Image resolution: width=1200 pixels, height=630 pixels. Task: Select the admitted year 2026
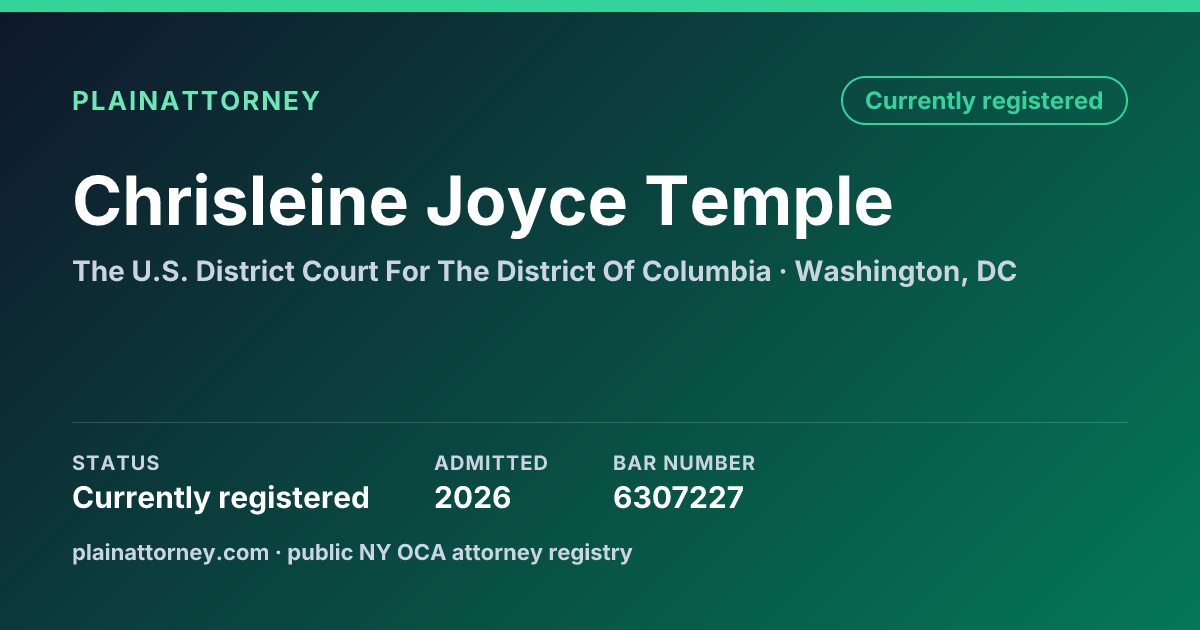point(473,497)
